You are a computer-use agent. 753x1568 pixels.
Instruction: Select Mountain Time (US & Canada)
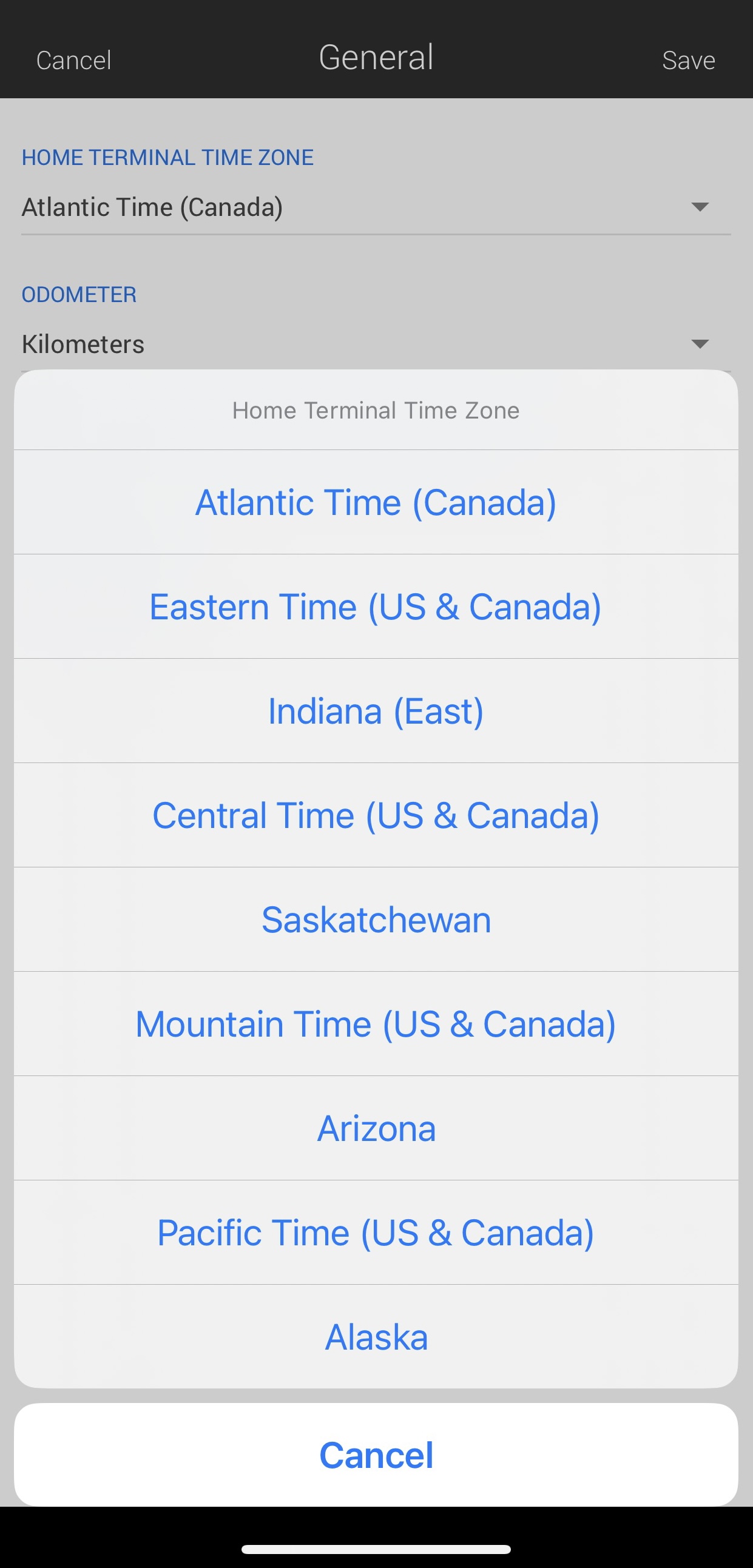pyautogui.click(x=376, y=1024)
